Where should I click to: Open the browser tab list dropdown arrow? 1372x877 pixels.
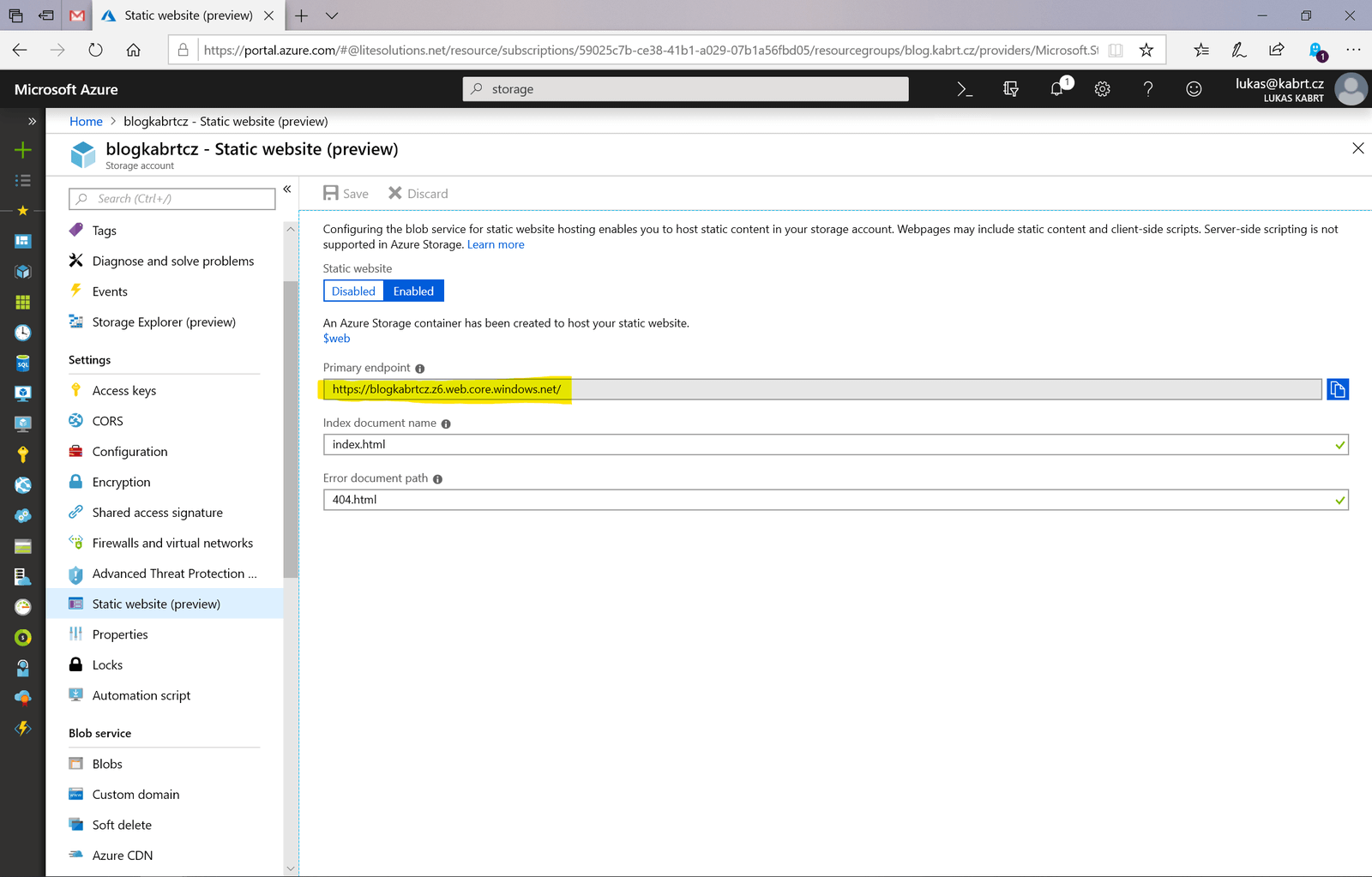[332, 15]
